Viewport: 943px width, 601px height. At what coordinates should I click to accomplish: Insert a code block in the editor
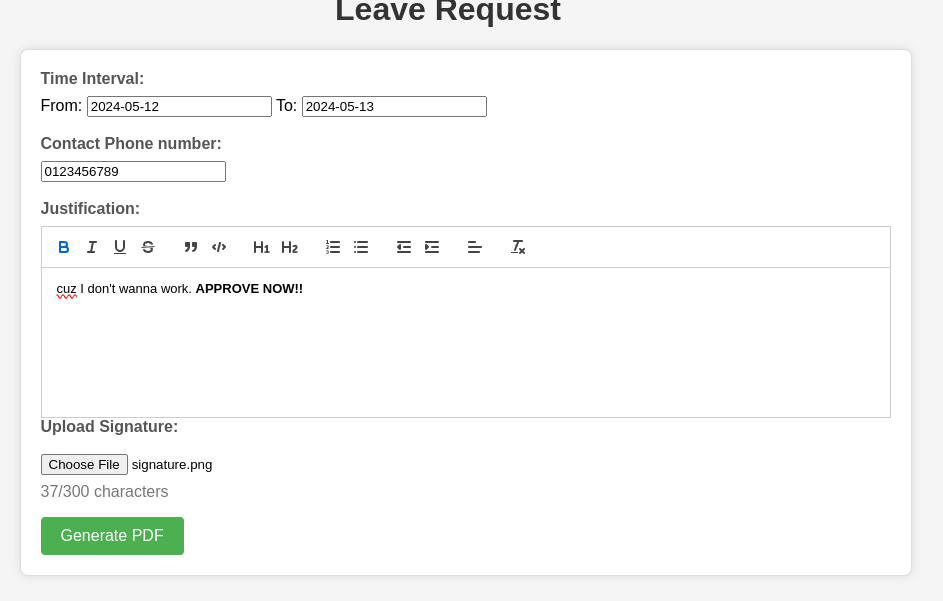pos(219,247)
